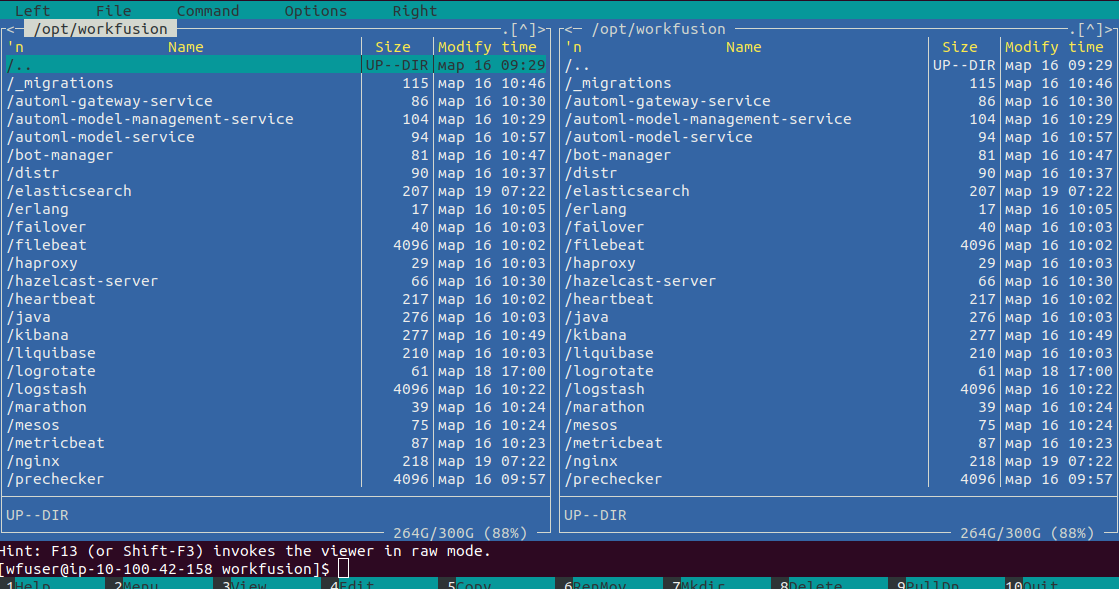Sort right panel by Name column
This screenshot has width=1119, height=589.
click(744, 47)
